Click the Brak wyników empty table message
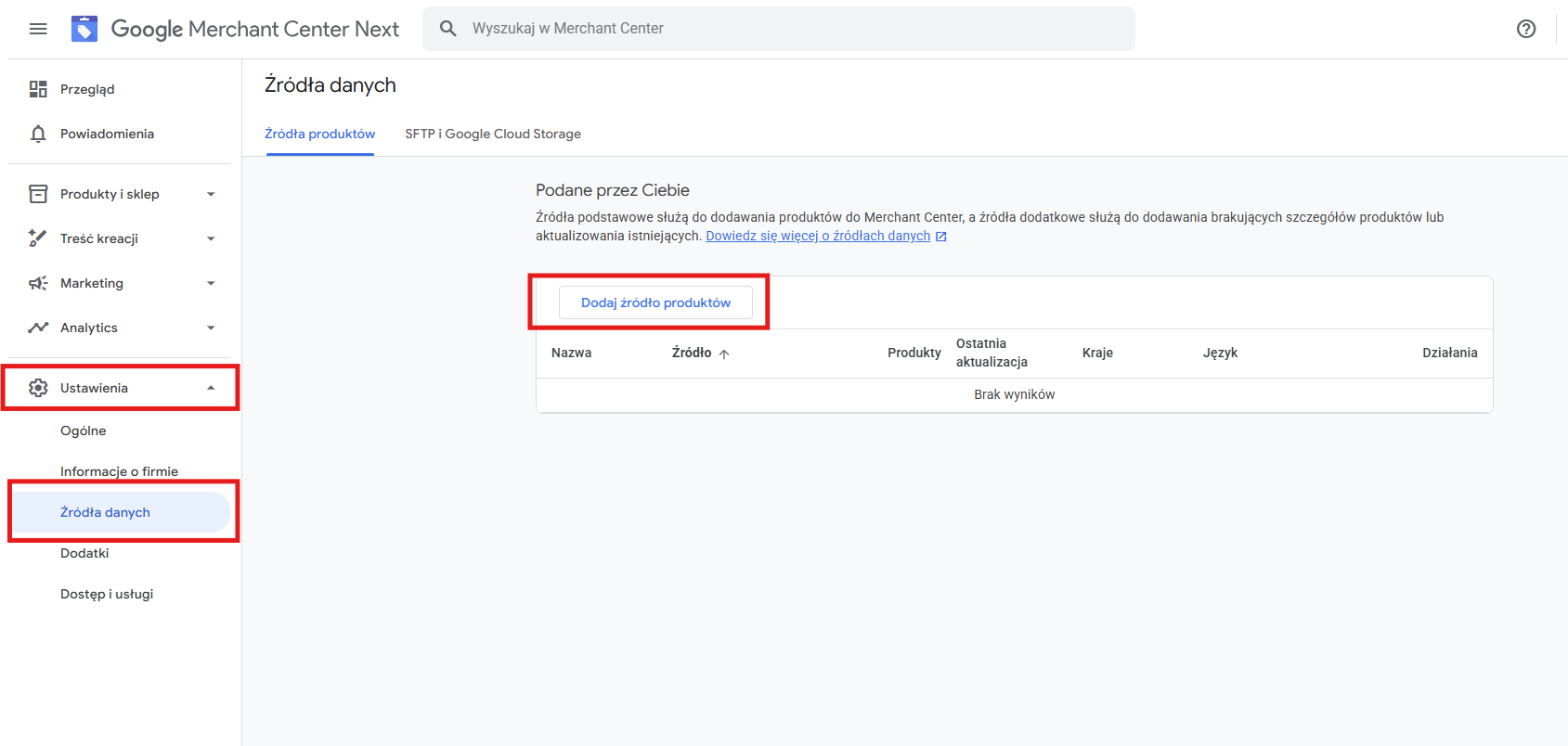Screen dimensions: 1568x746 [x=1015, y=394]
